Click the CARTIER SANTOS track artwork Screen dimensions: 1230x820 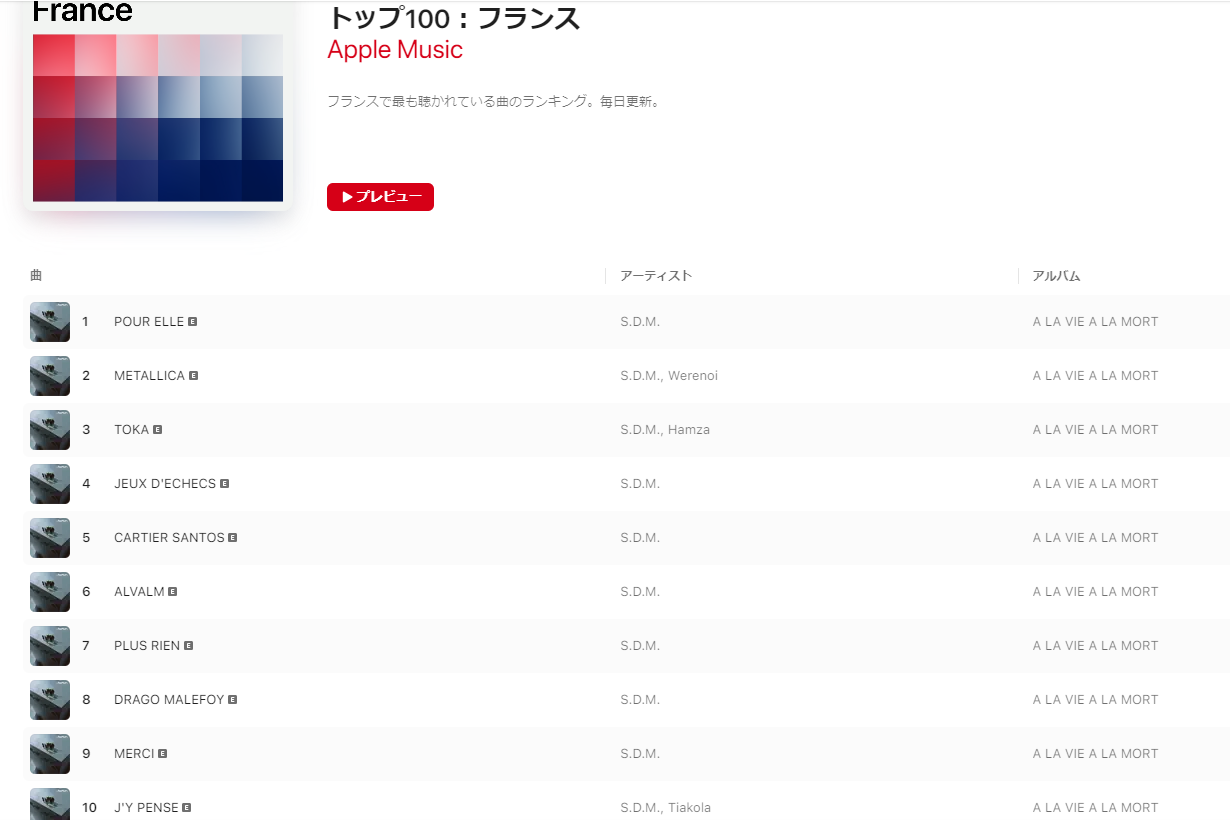tap(50, 538)
